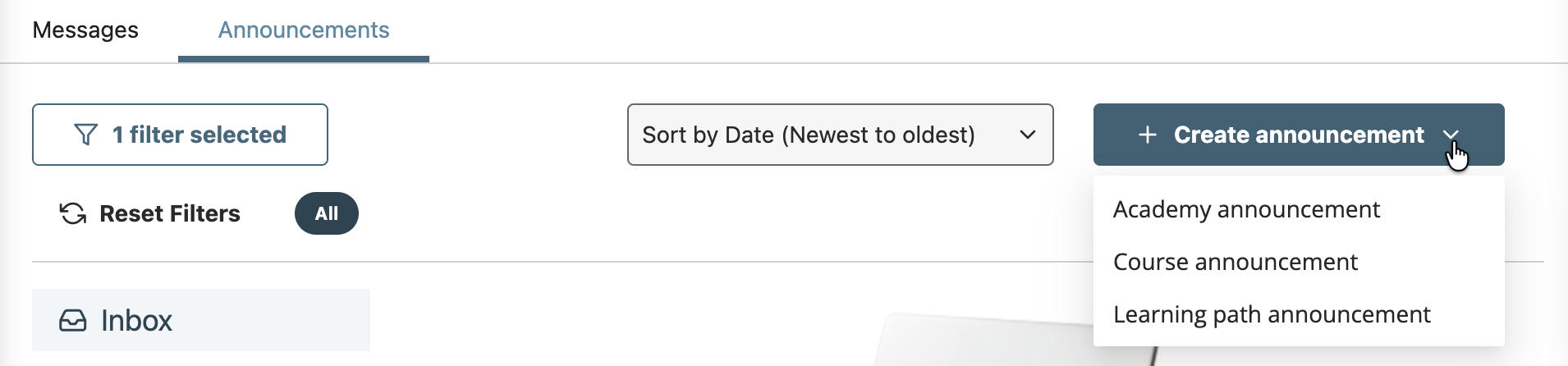The image size is (1568, 366).
Task: Click the funnel filter icon
Action: click(x=85, y=135)
